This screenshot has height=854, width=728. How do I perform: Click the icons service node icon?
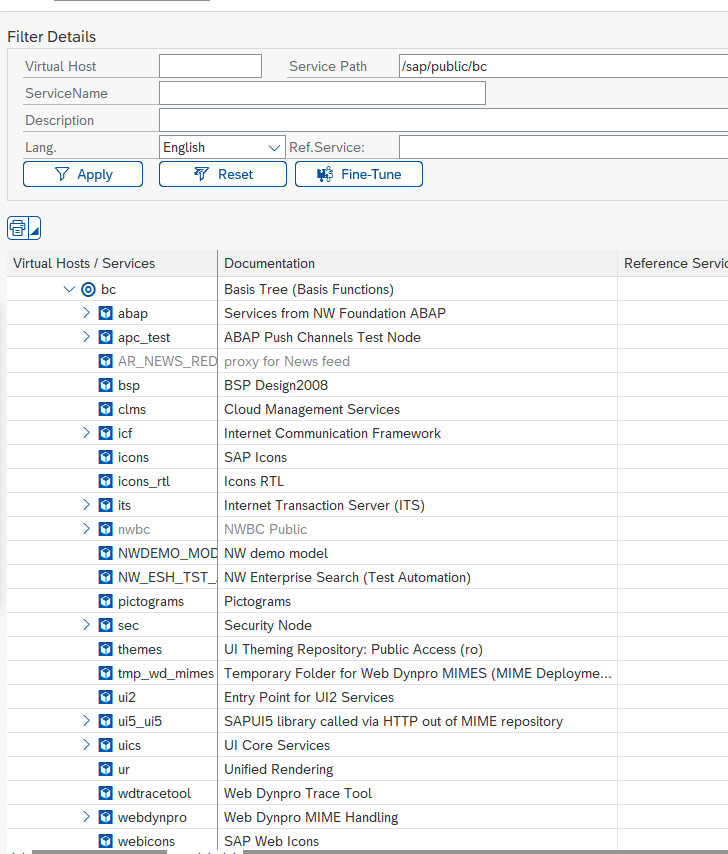(106, 457)
